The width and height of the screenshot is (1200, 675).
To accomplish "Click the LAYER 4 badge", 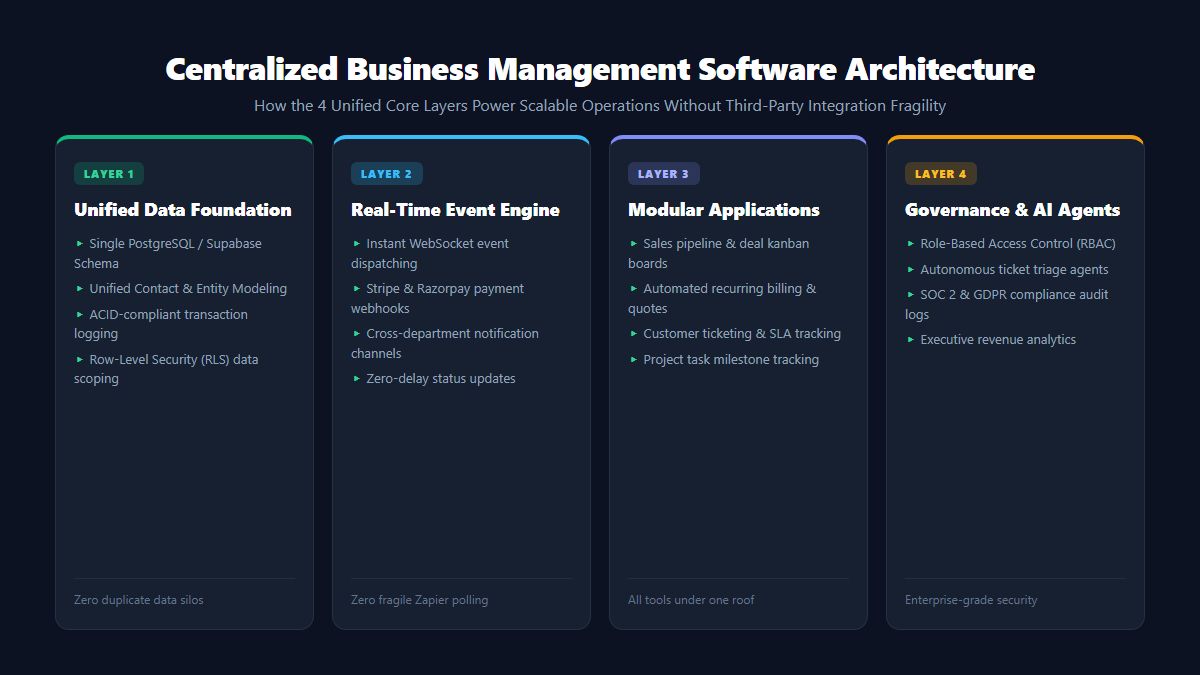I will click(x=940, y=174).
